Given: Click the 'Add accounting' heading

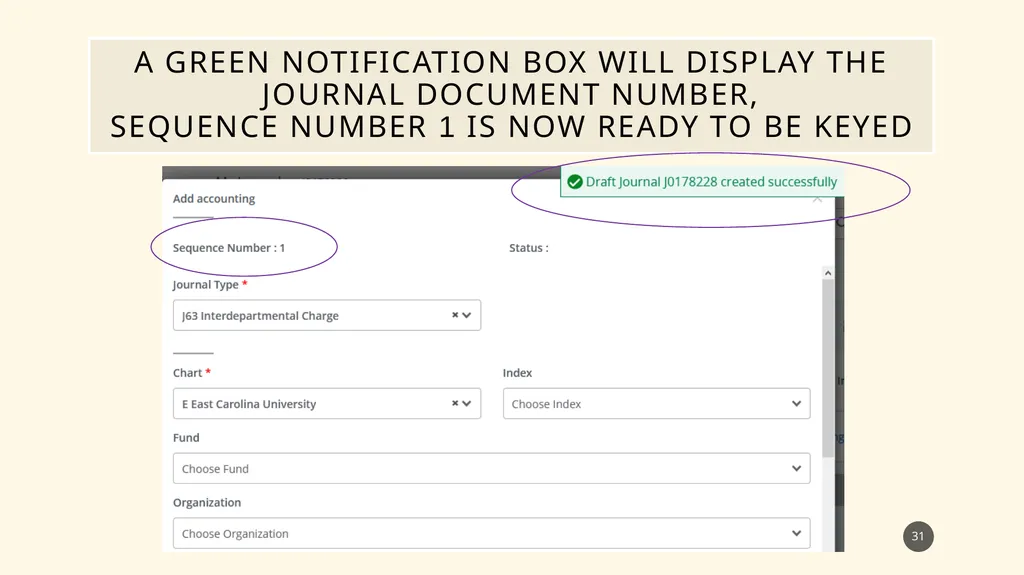Looking at the screenshot, I should (214, 199).
